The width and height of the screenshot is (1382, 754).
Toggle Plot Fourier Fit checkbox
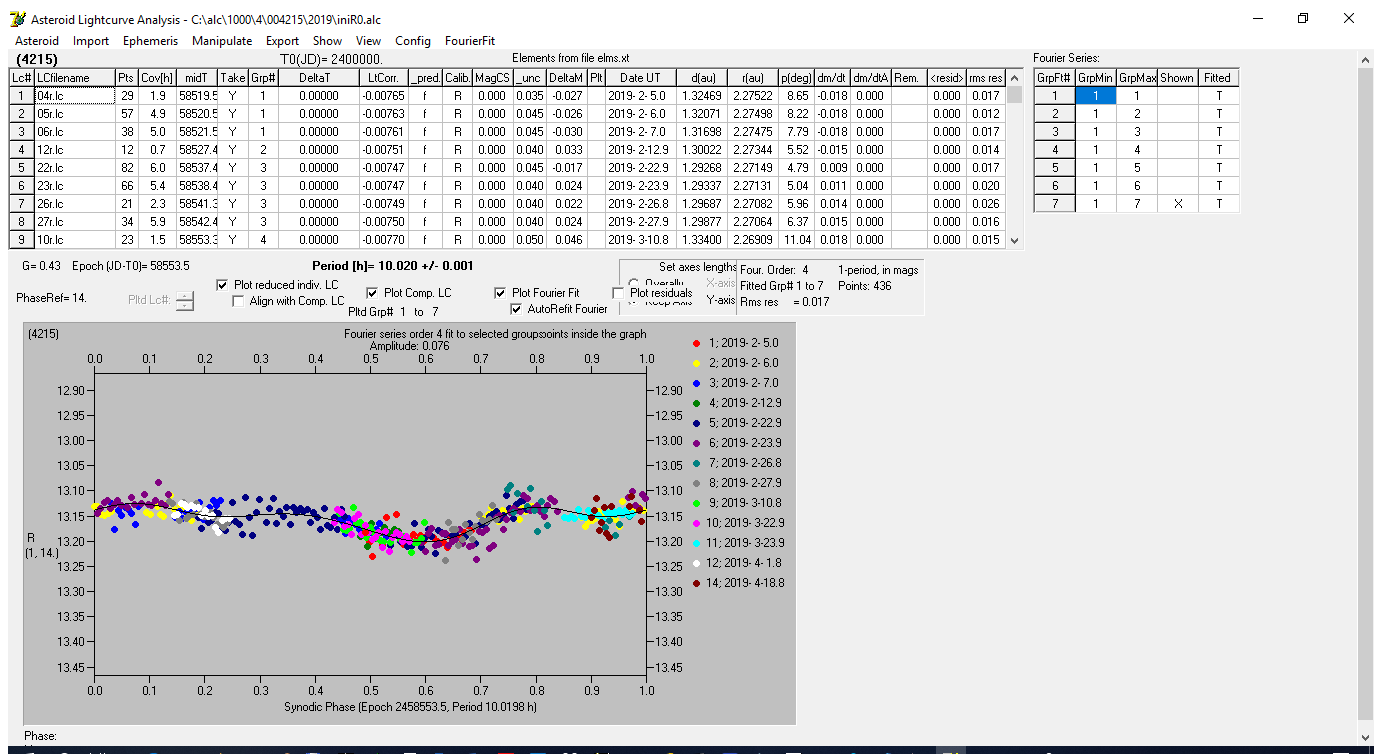click(501, 293)
